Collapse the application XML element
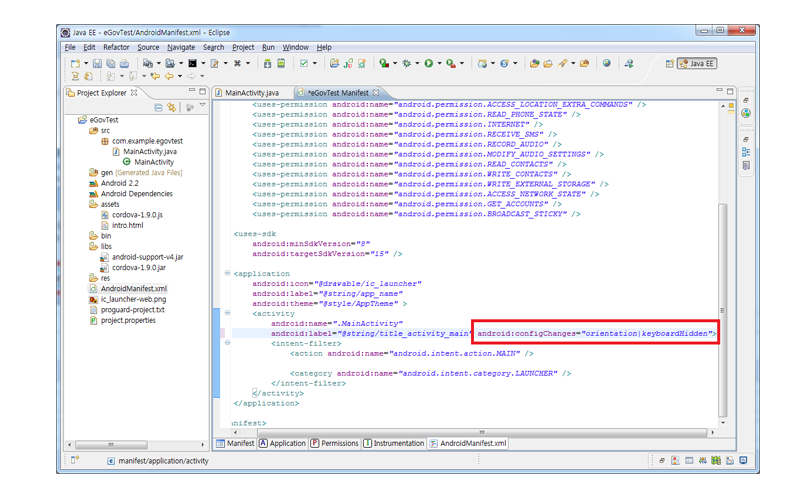800x500 pixels. click(227, 273)
